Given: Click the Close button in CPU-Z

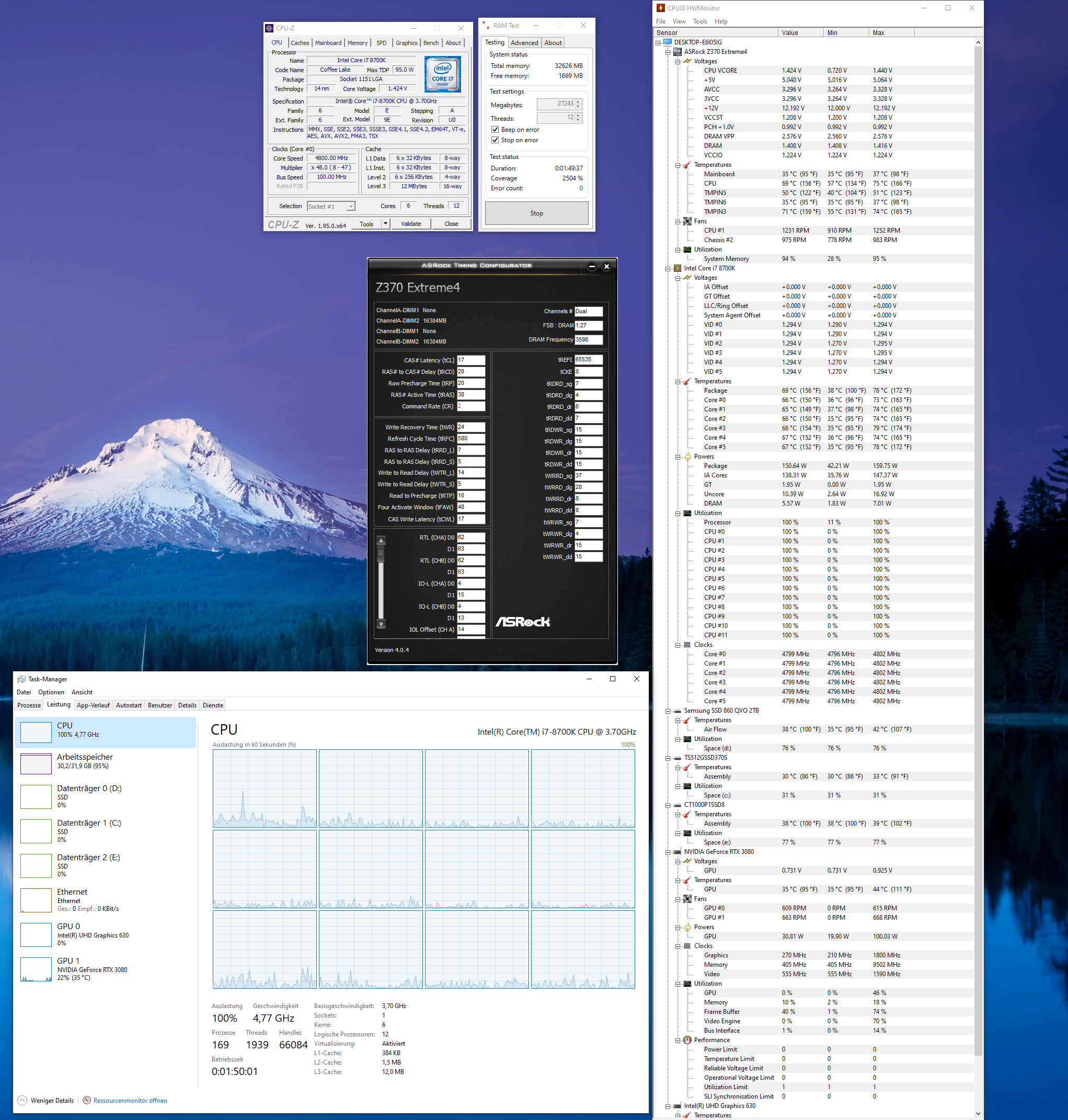Looking at the screenshot, I should [x=451, y=224].
